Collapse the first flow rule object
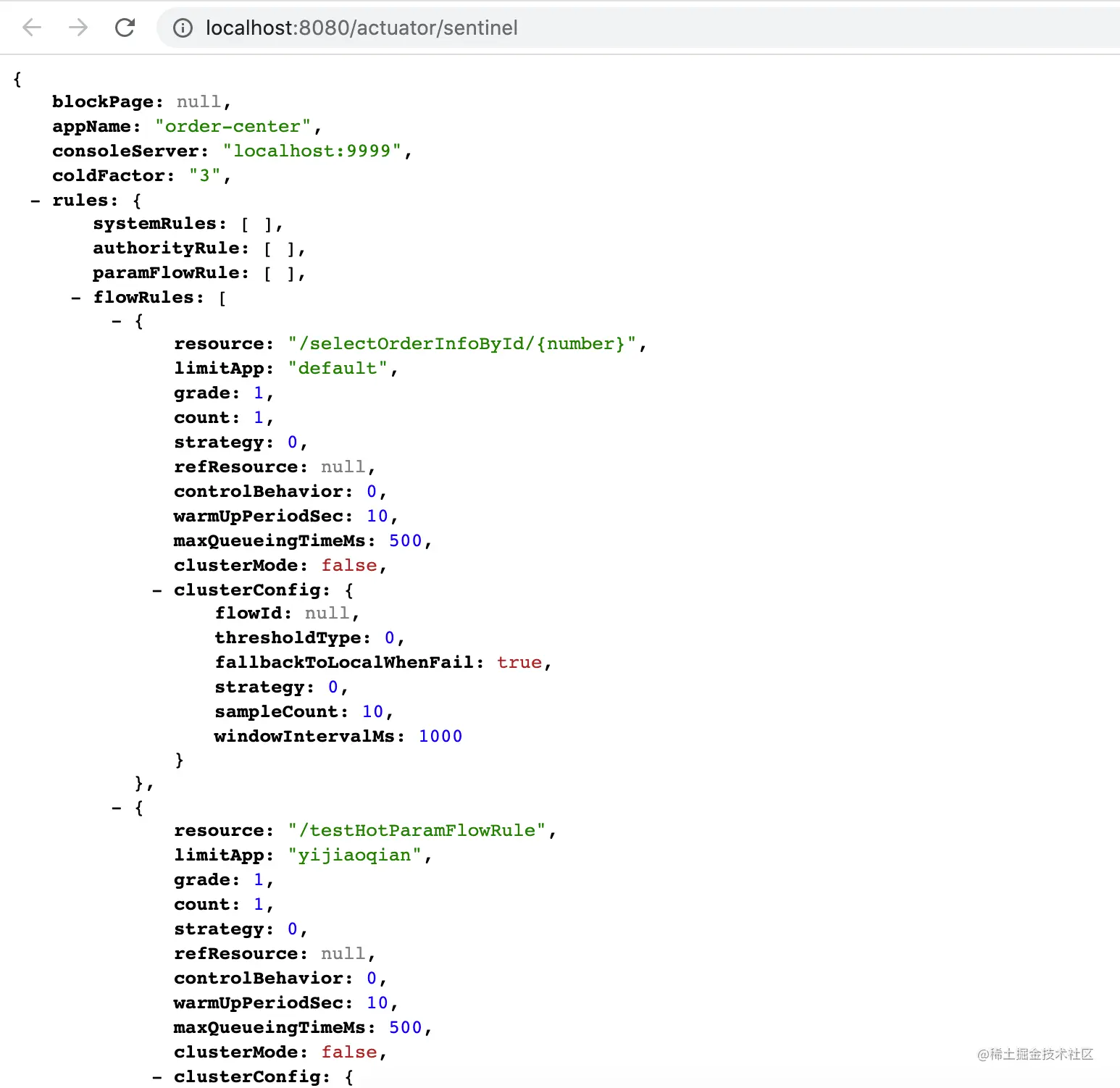Viewport: 1120px width, 1088px height. click(x=116, y=321)
